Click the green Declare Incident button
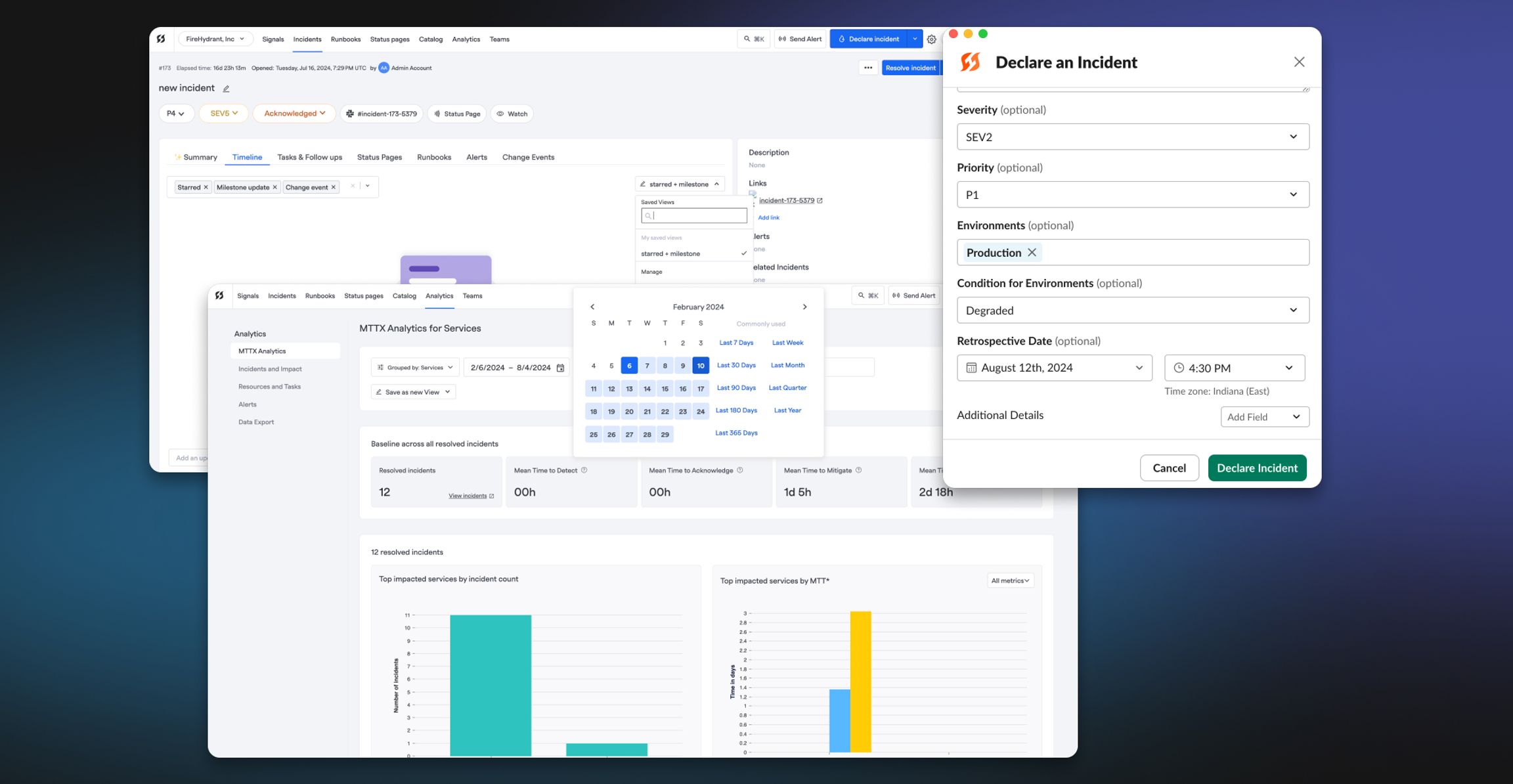 [x=1257, y=468]
